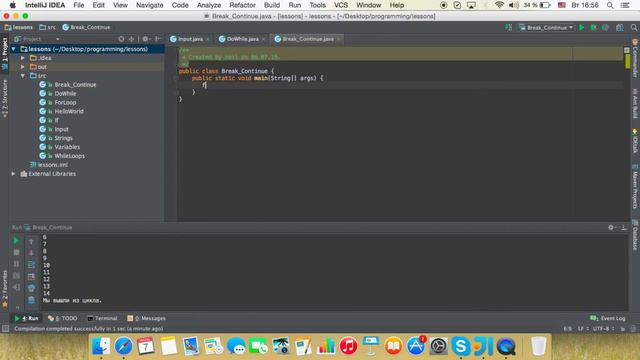
Task: Open the Messages tool window tab
Action: tap(146, 318)
